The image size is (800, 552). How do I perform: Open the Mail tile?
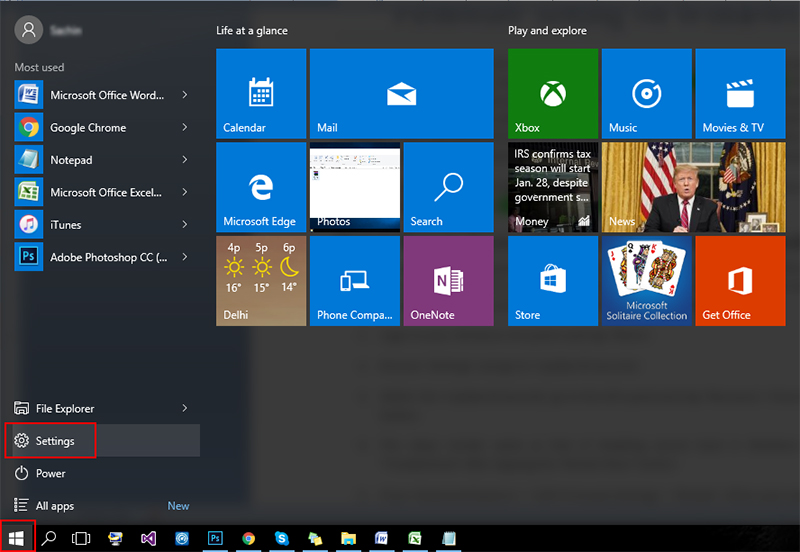(402, 93)
